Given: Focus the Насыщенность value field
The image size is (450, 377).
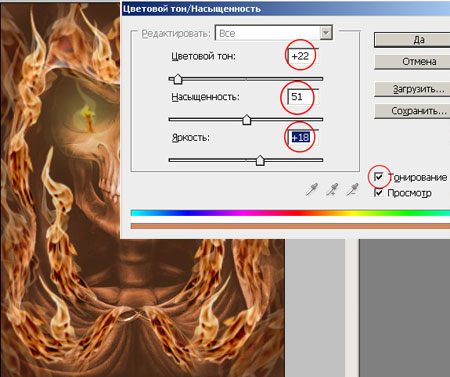Looking at the screenshot, I should coord(303,97).
